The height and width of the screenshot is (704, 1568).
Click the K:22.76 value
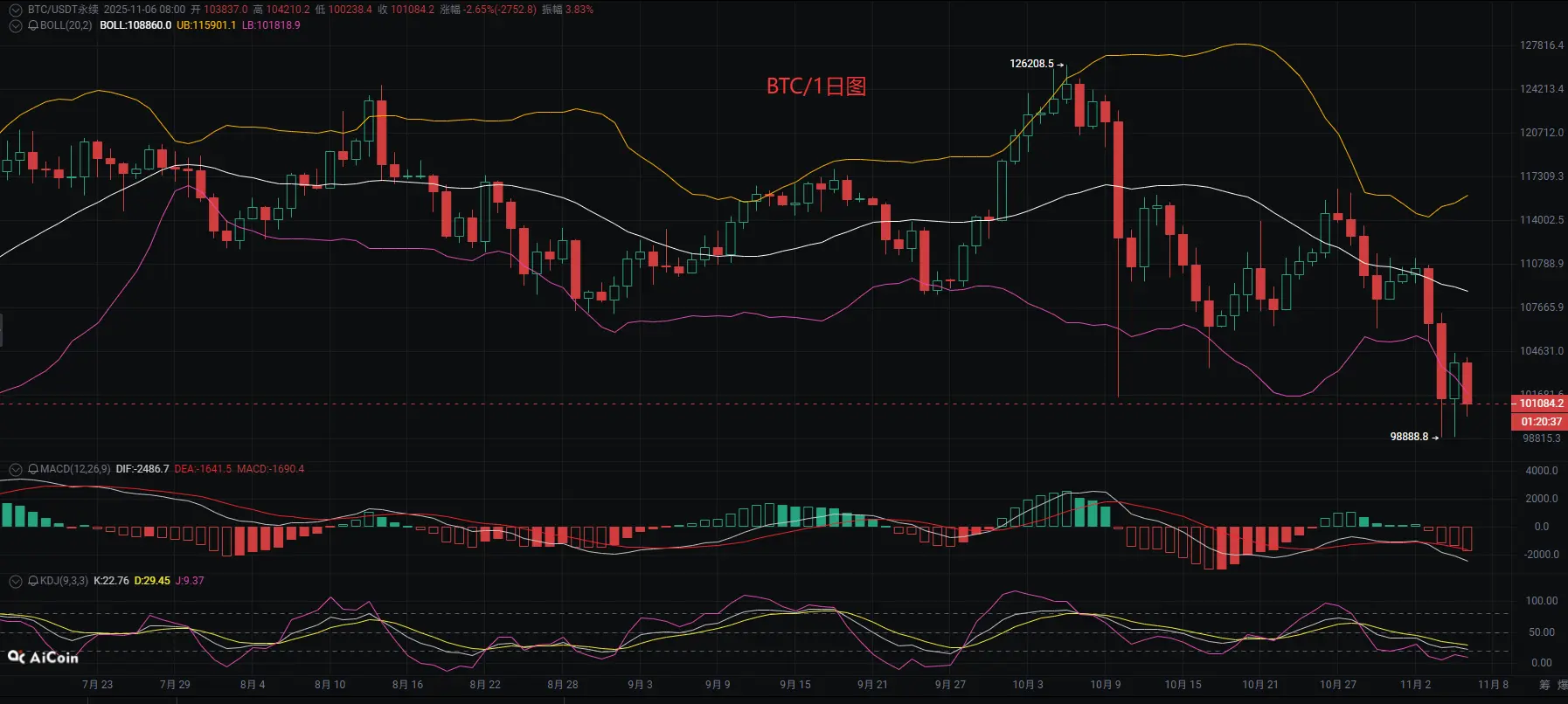(111, 581)
